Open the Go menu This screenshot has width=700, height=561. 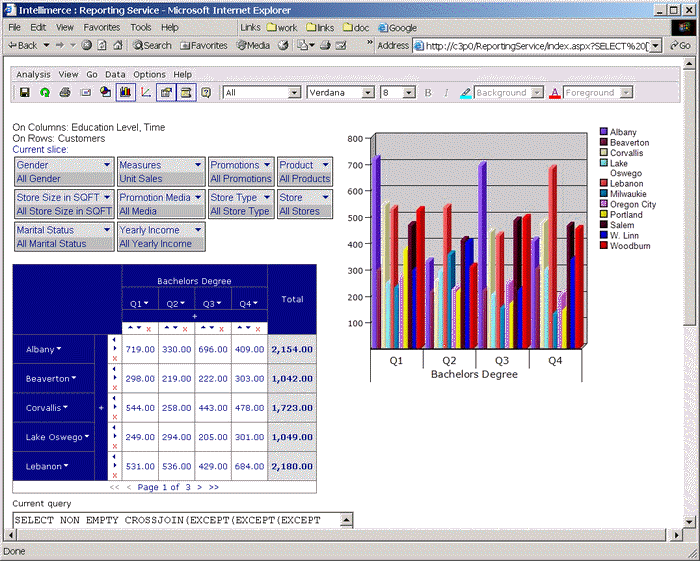tap(92, 75)
